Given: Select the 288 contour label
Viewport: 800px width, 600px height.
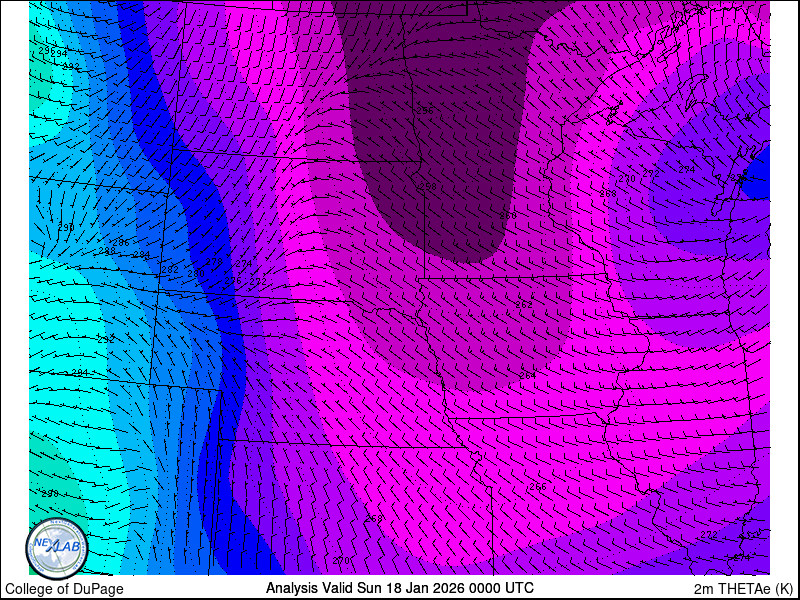Looking at the screenshot, I should tap(107, 251).
